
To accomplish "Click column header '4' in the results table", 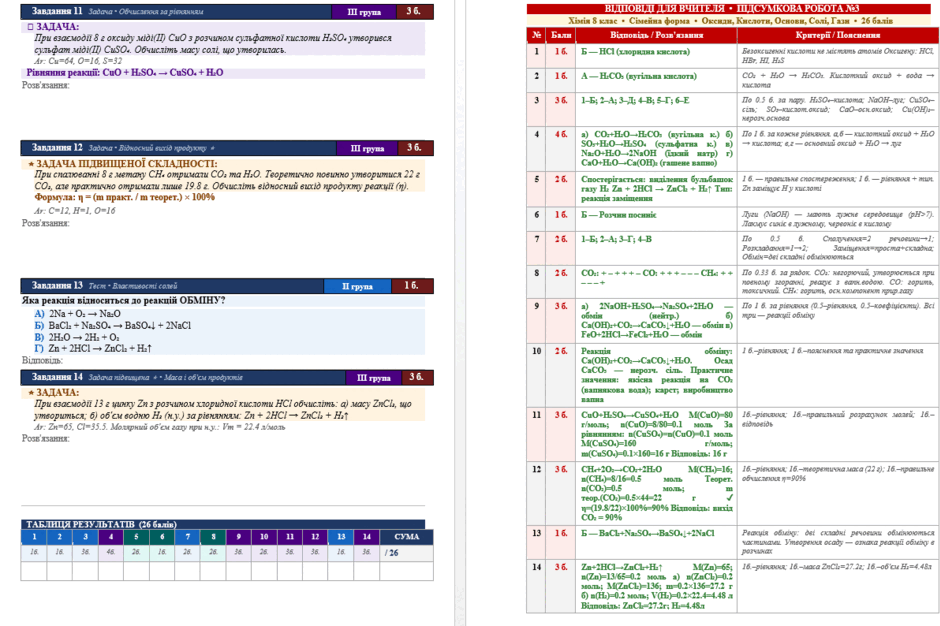I will 111,537.
